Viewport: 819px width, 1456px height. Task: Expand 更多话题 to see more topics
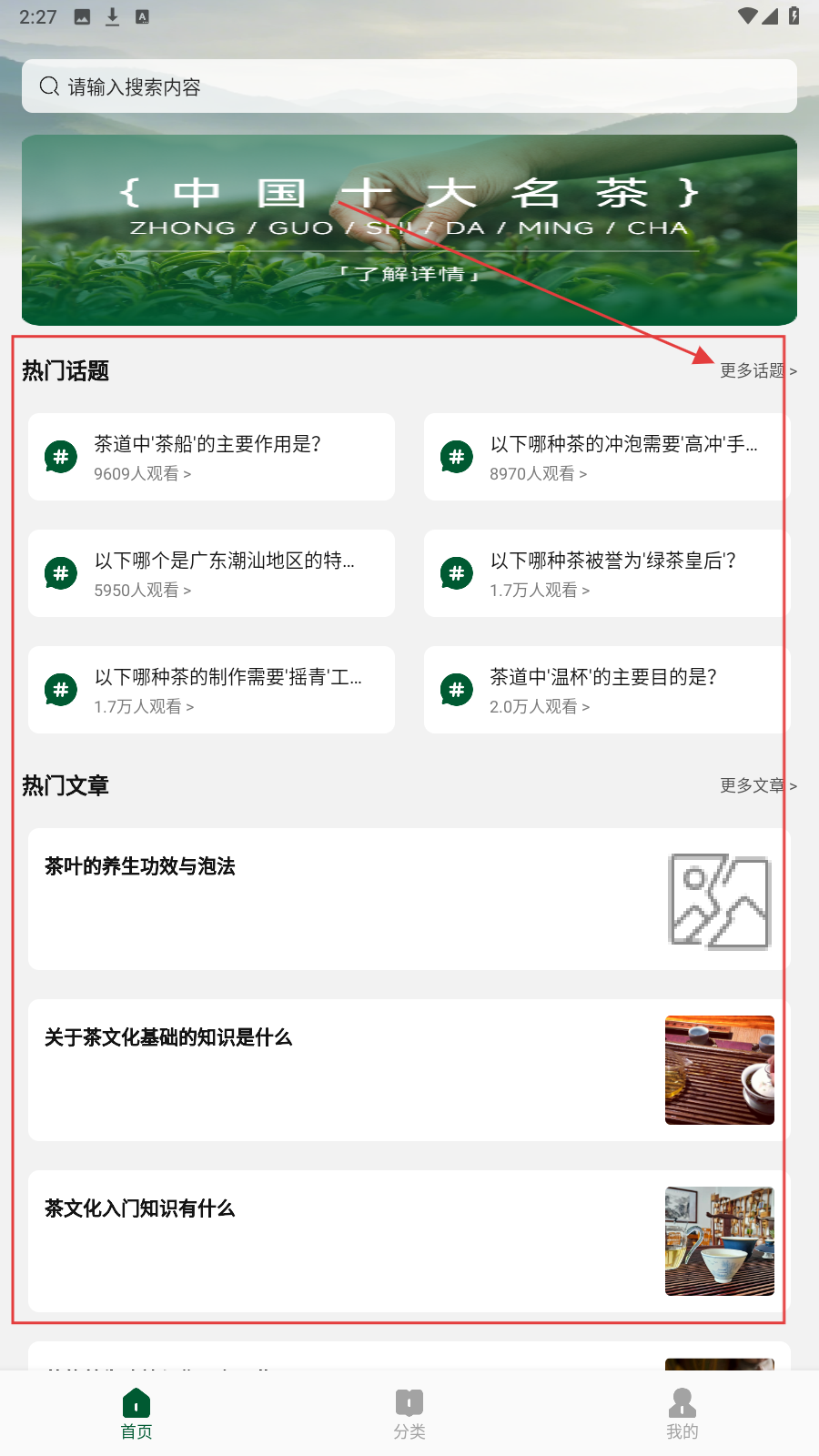[758, 370]
